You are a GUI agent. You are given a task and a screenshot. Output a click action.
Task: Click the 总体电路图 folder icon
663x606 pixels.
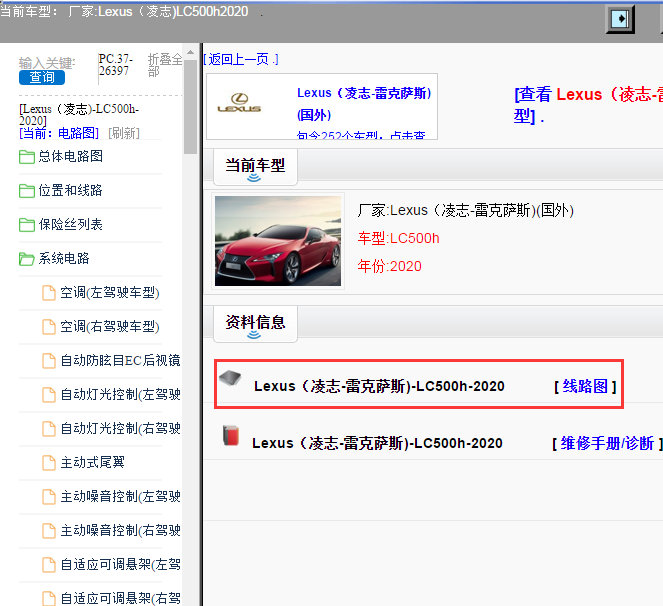click(27, 157)
